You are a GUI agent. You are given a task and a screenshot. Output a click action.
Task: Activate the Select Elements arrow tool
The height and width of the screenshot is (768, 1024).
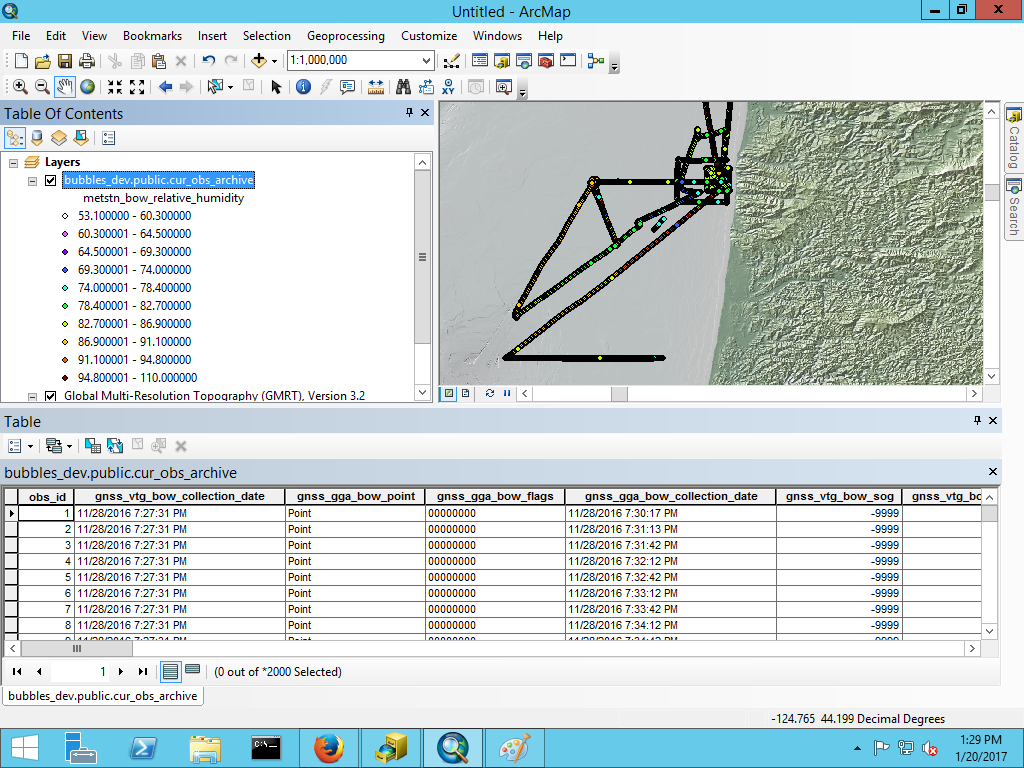(276, 87)
